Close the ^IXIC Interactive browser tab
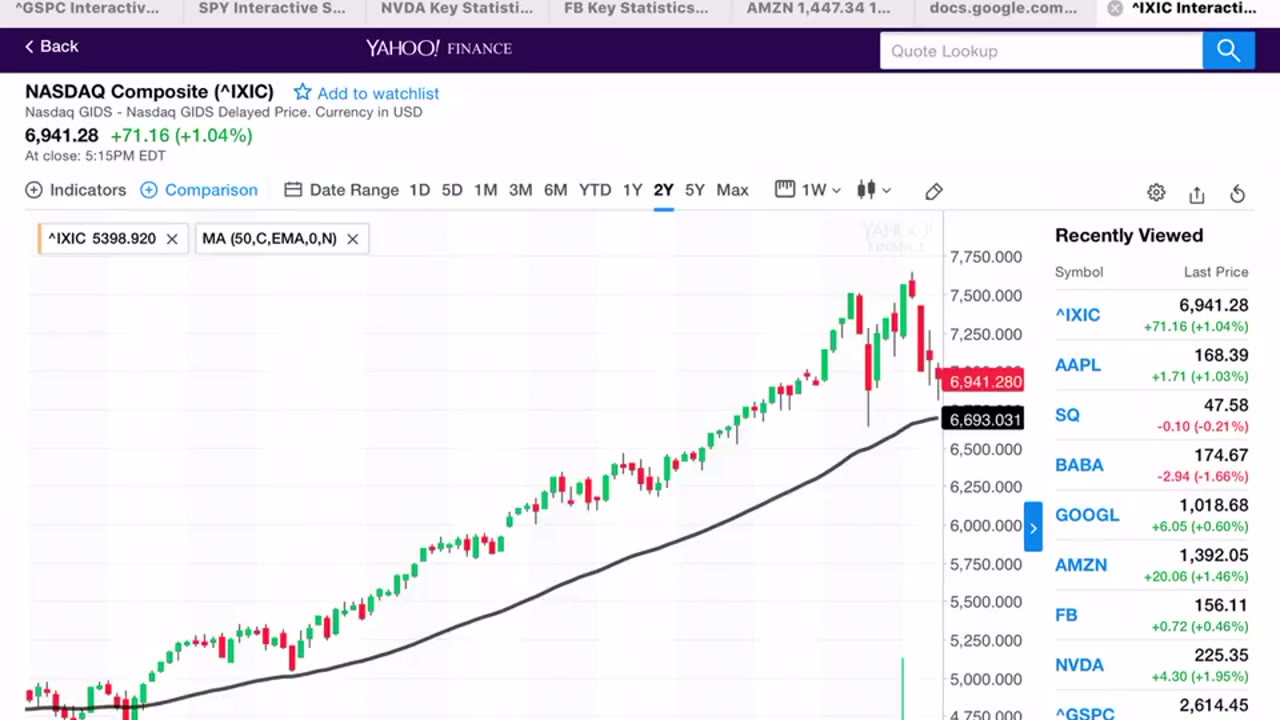 [1115, 8]
